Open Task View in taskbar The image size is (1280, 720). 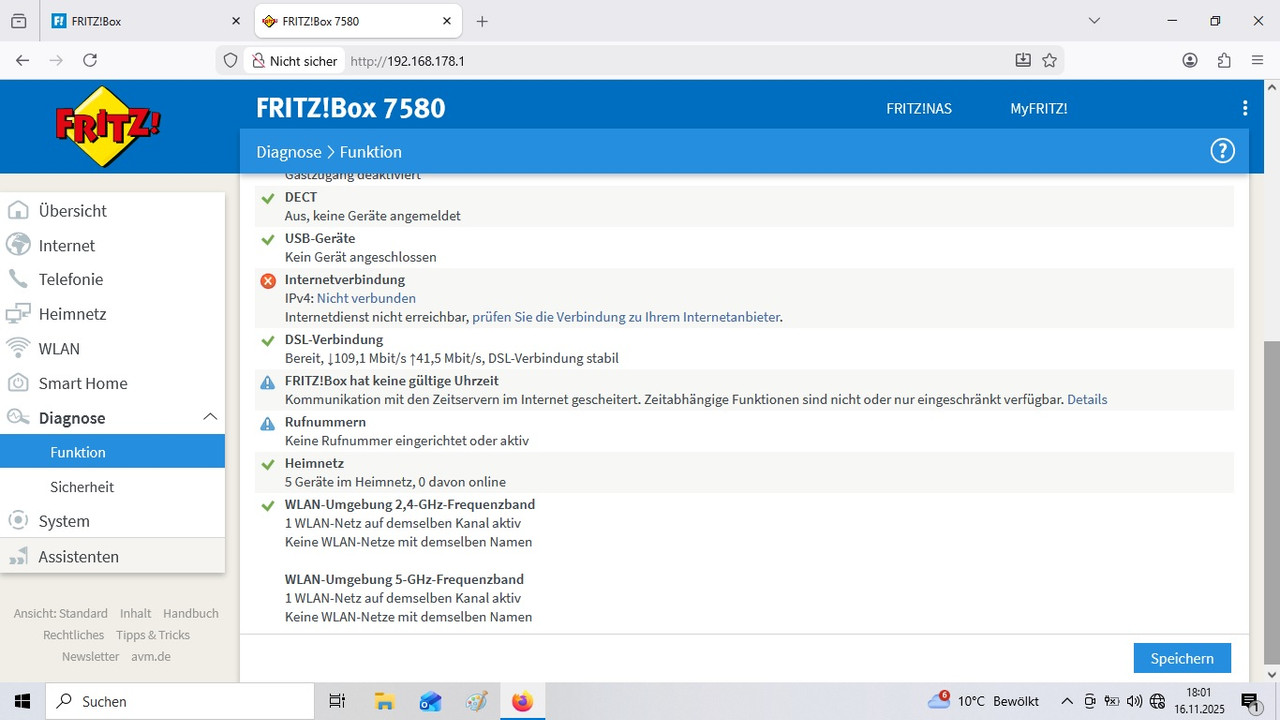pos(337,701)
